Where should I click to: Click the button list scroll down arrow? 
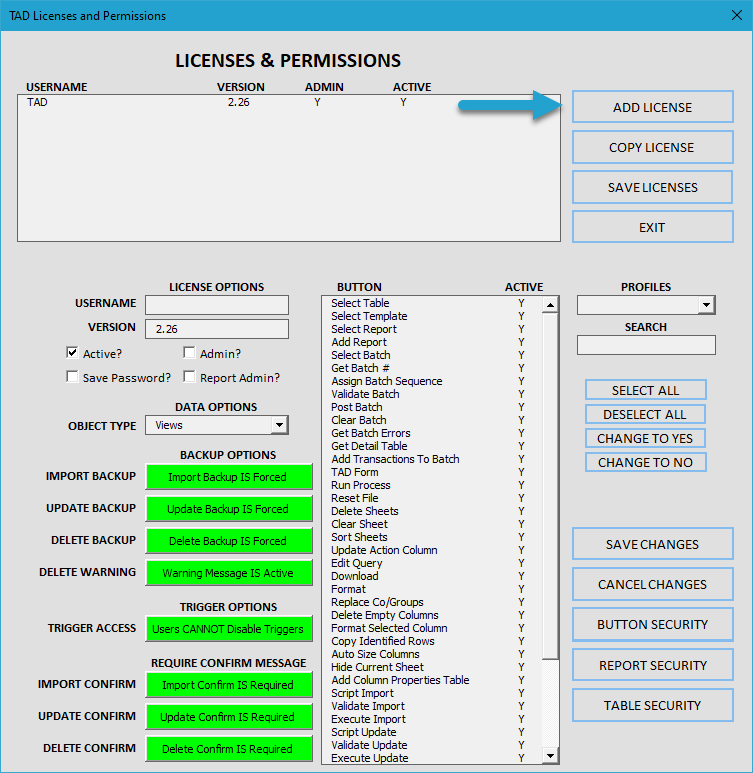550,755
